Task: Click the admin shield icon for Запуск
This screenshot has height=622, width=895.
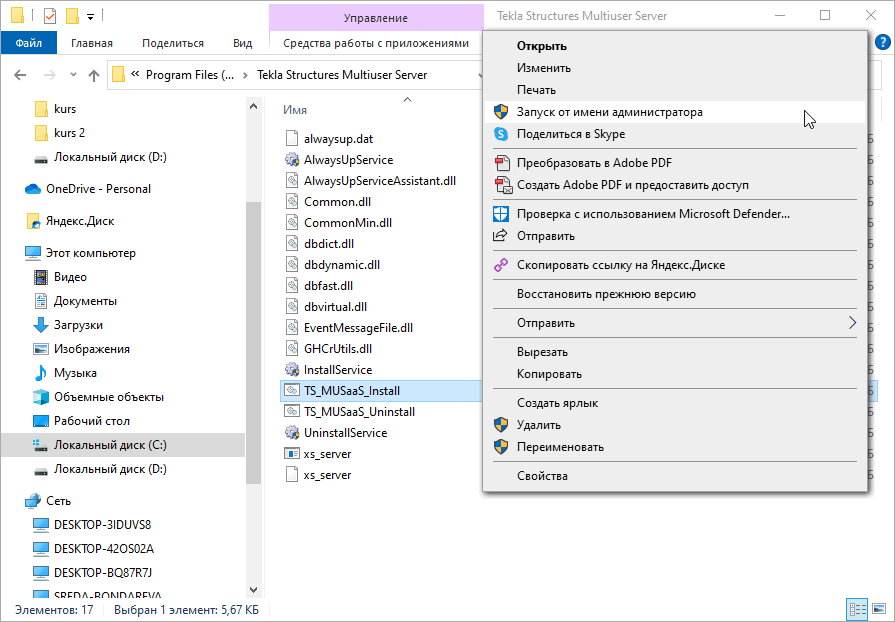Action: [x=501, y=112]
